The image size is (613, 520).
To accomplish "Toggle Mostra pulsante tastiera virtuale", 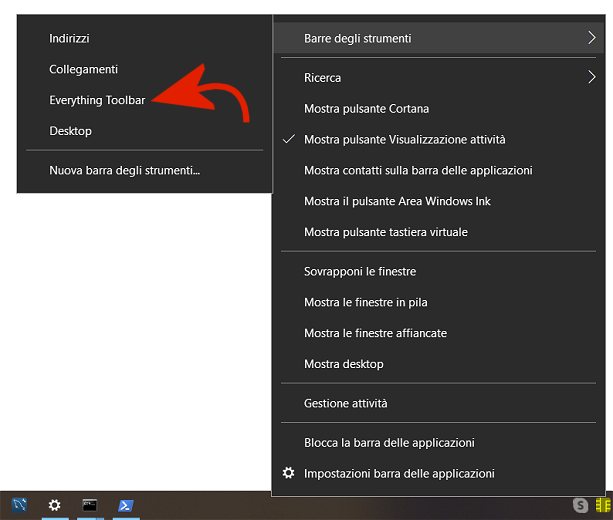I will click(x=438, y=232).
